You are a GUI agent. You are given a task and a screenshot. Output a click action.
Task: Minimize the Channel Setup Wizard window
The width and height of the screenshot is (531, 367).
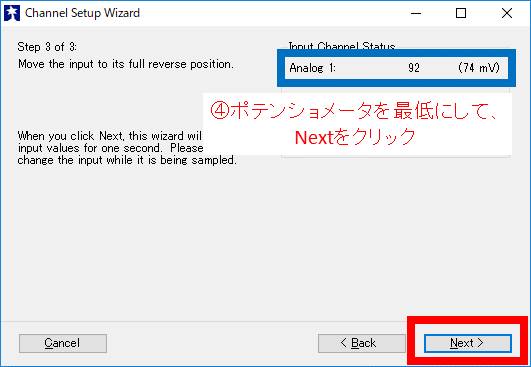416,13
